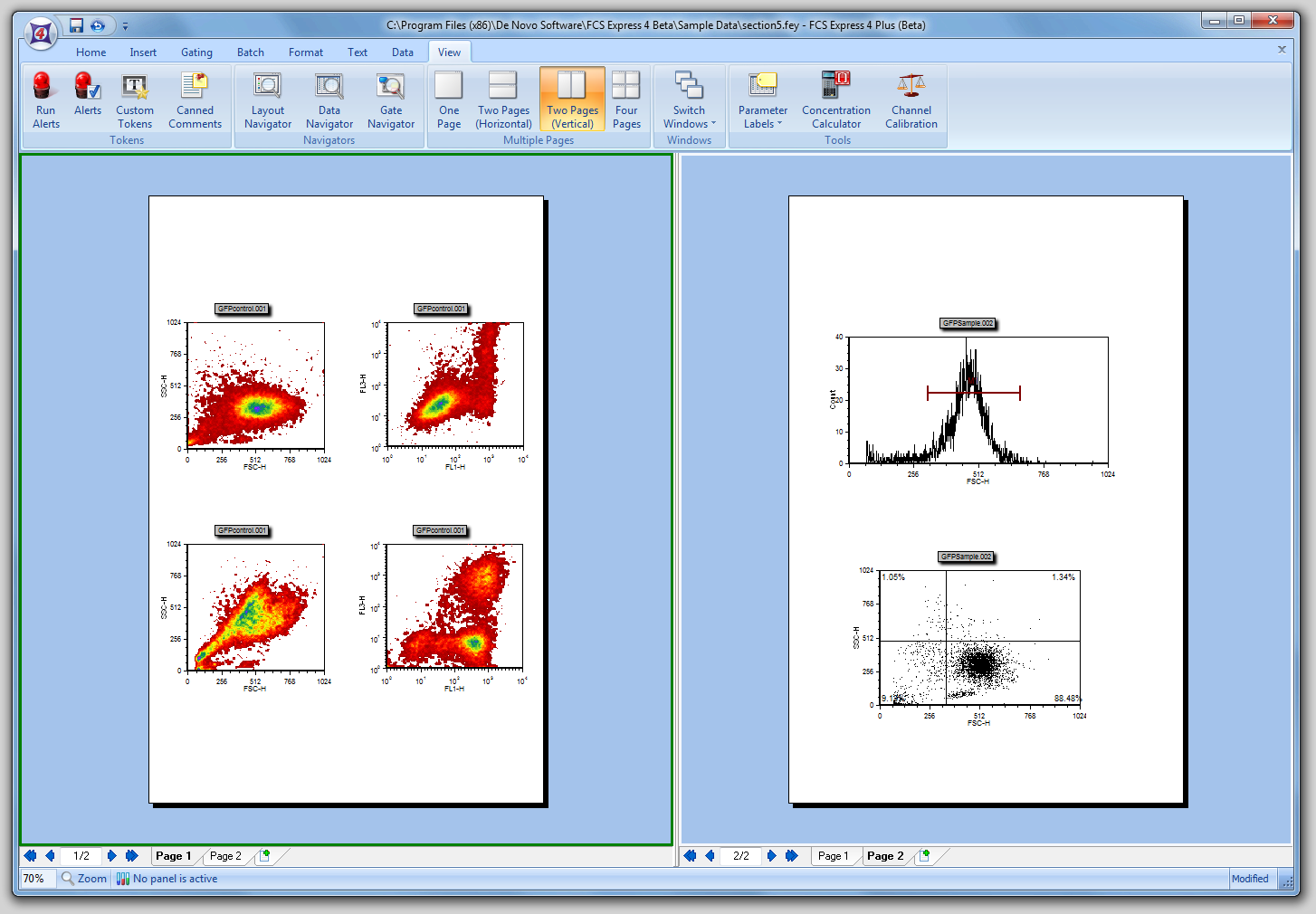
Task: Go to previous page in left pane
Action: coord(50,855)
